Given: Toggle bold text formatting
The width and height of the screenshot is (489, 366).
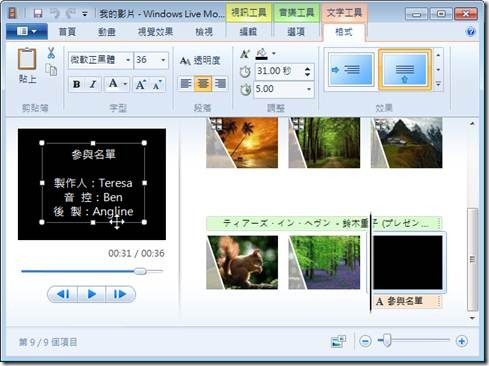Looking at the screenshot, I should click(x=77, y=84).
